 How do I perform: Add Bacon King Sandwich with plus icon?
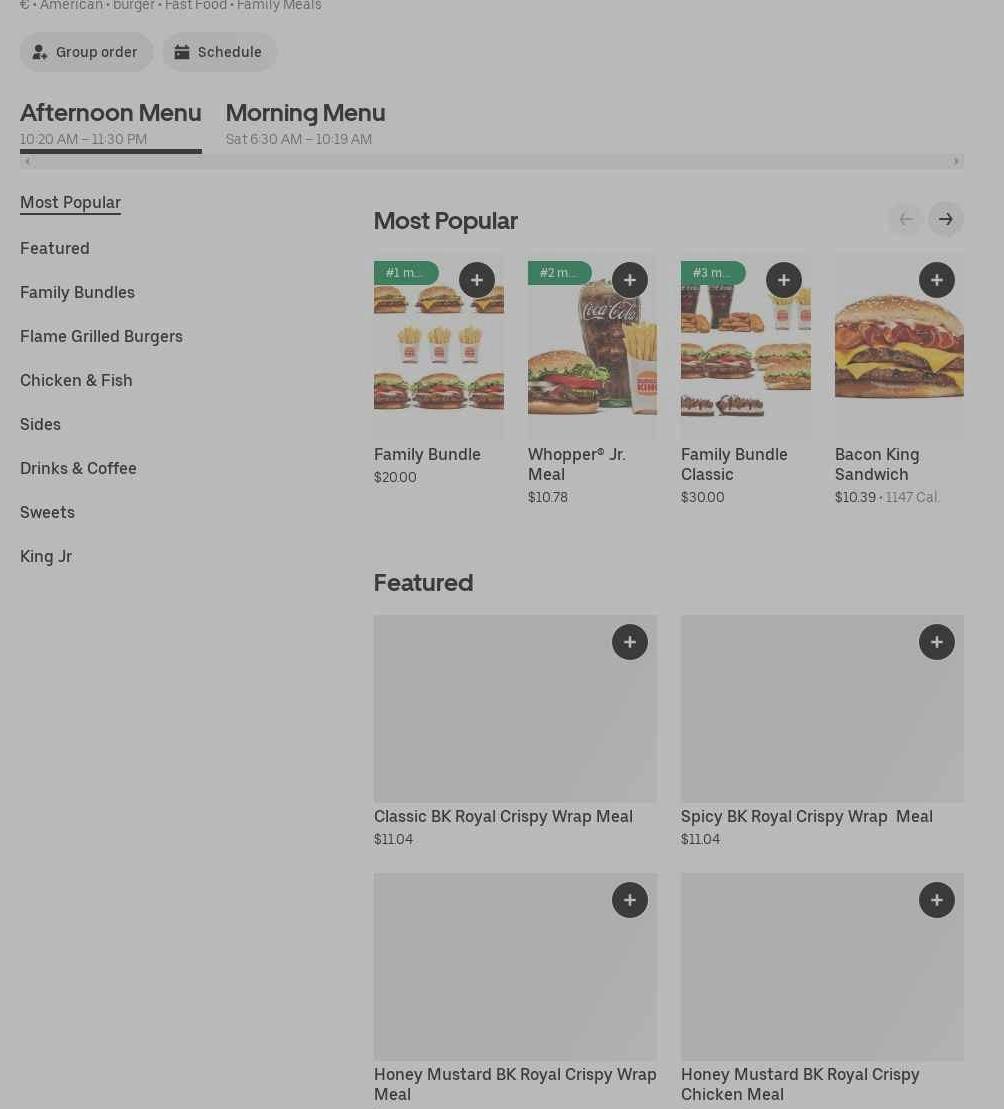936,280
